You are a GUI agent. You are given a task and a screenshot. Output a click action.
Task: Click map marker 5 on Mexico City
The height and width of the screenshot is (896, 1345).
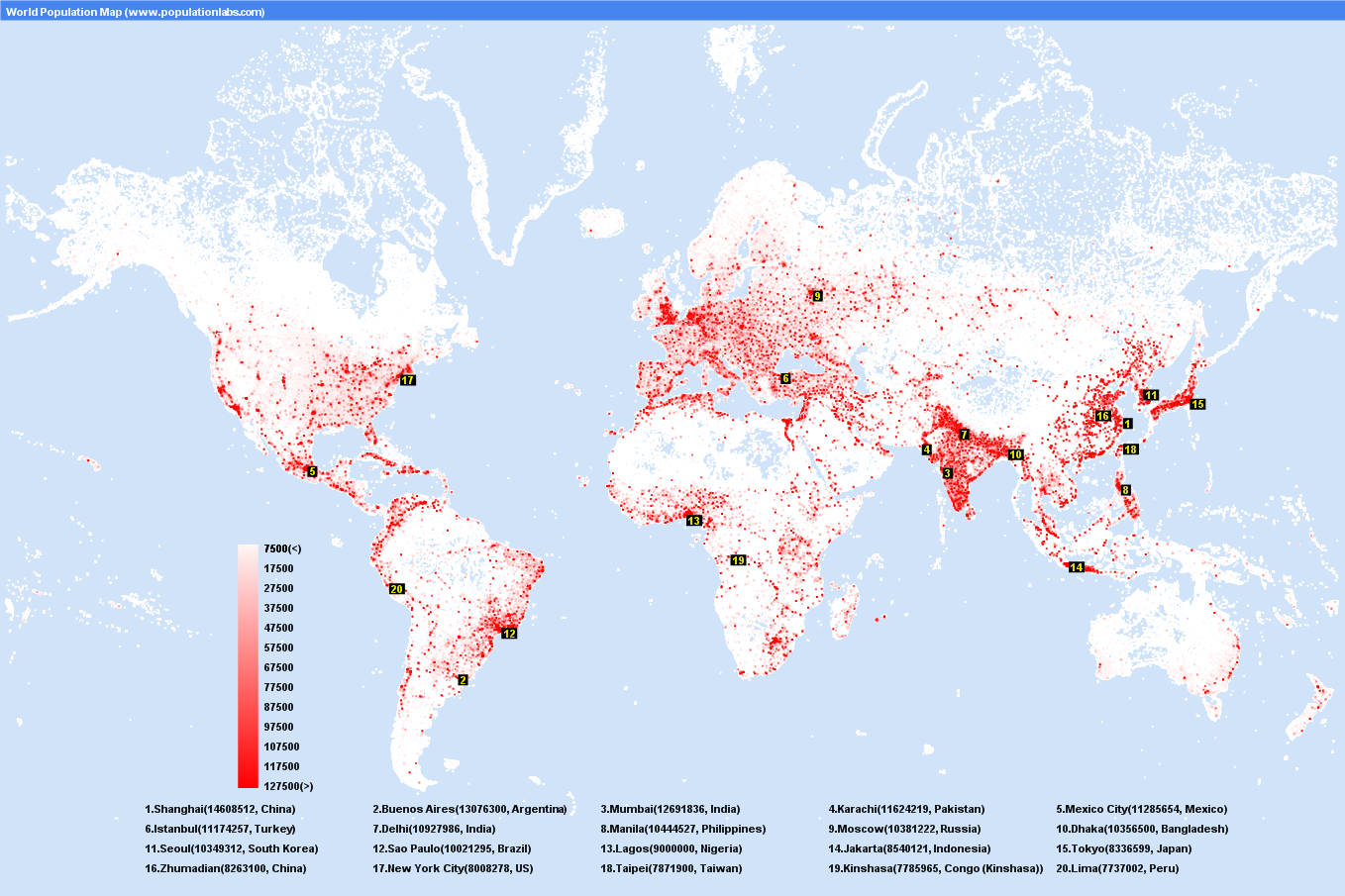[x=312, y=472]
